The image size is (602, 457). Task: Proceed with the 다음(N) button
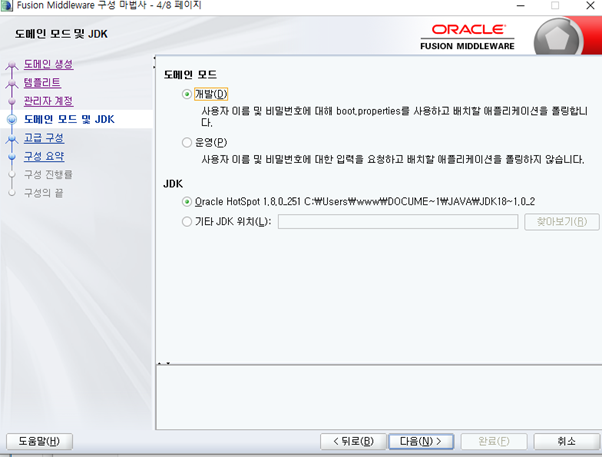pyautogui.click(x=421, y=441)
